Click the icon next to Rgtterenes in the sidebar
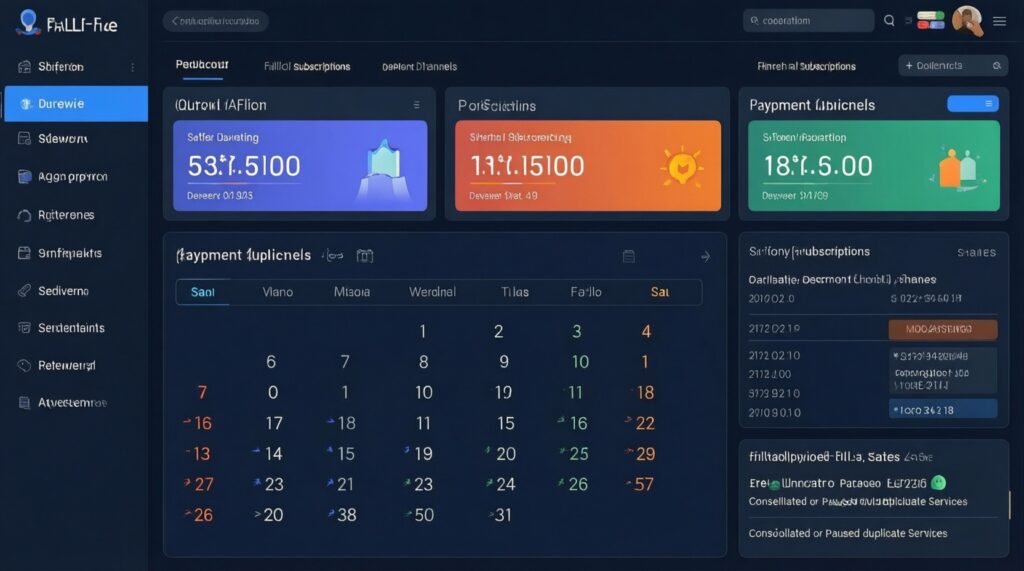This screenshot has height=571, width=1024. click(25, 215)
